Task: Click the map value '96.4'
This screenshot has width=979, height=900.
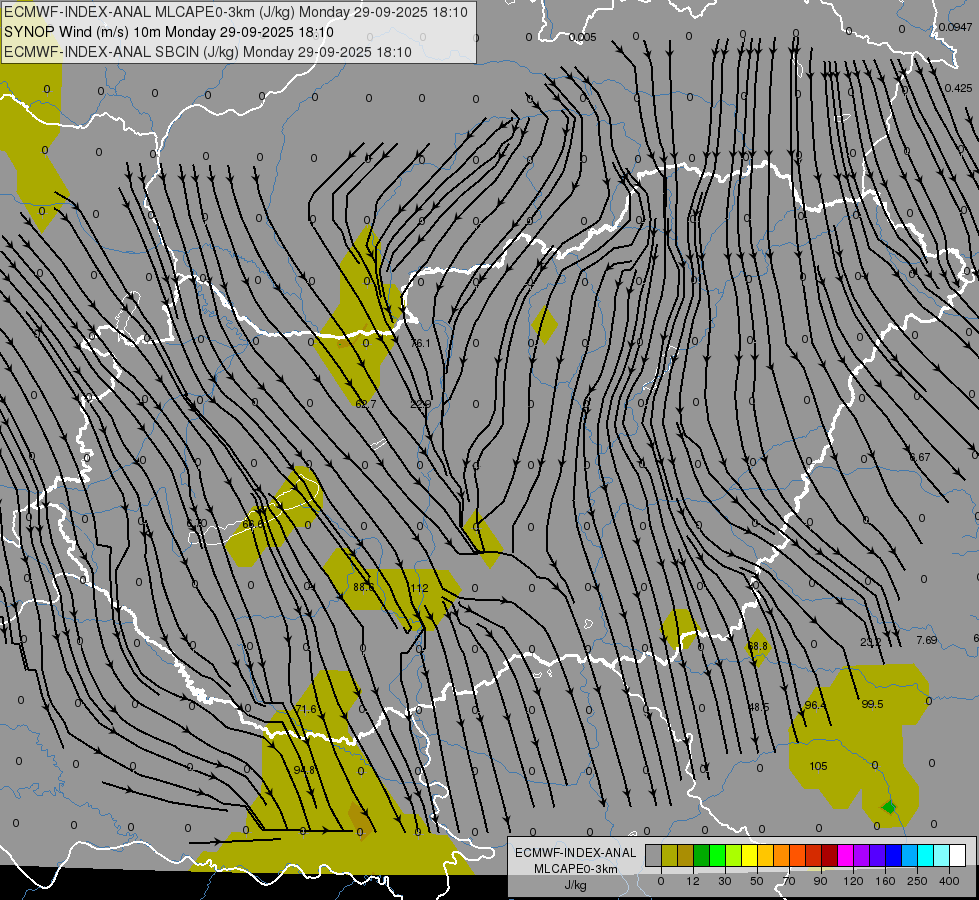Action: [815, 705]
